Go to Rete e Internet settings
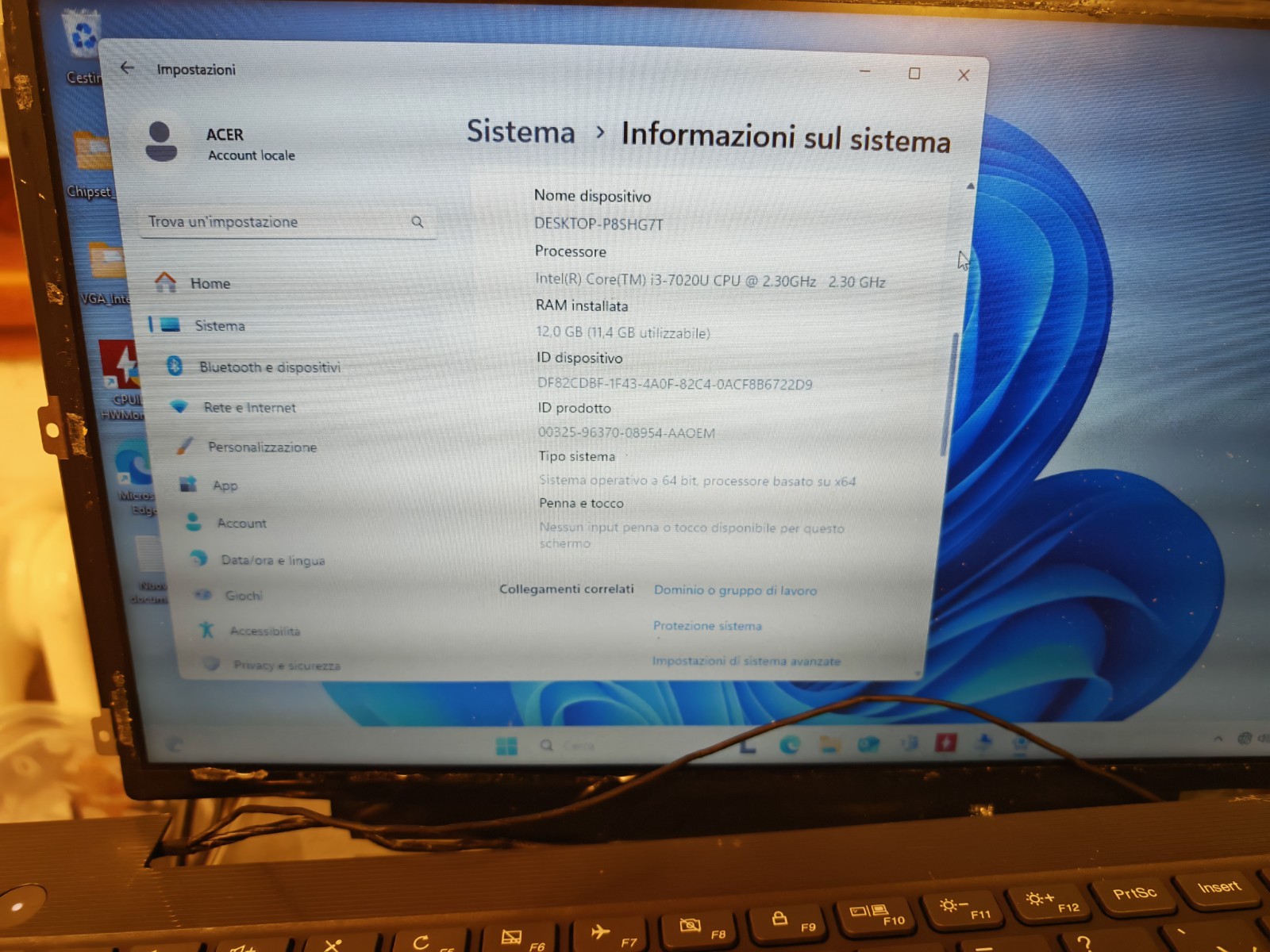 coord(249,407)
